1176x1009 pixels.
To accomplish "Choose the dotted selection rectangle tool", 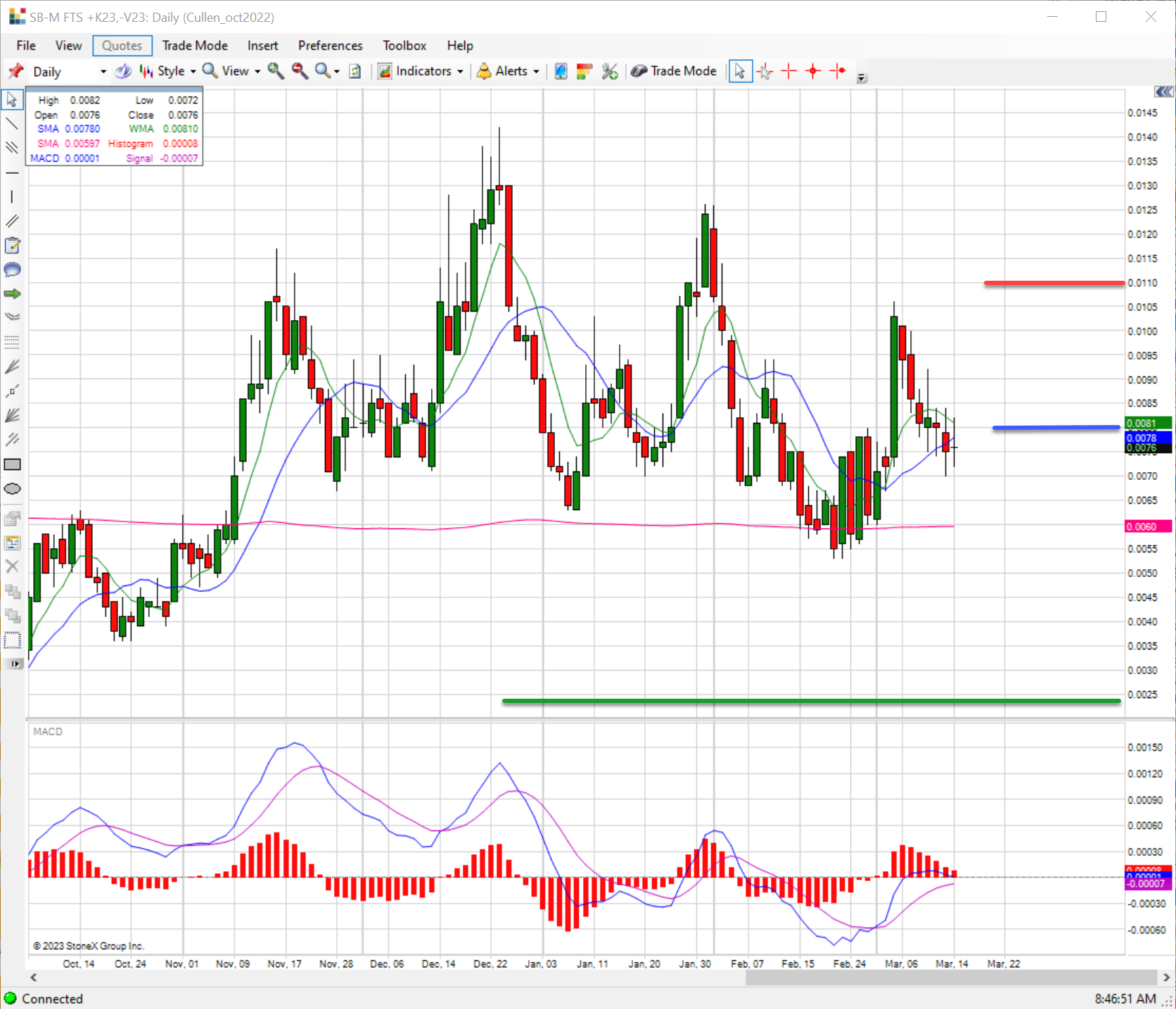I will point(12,640).
